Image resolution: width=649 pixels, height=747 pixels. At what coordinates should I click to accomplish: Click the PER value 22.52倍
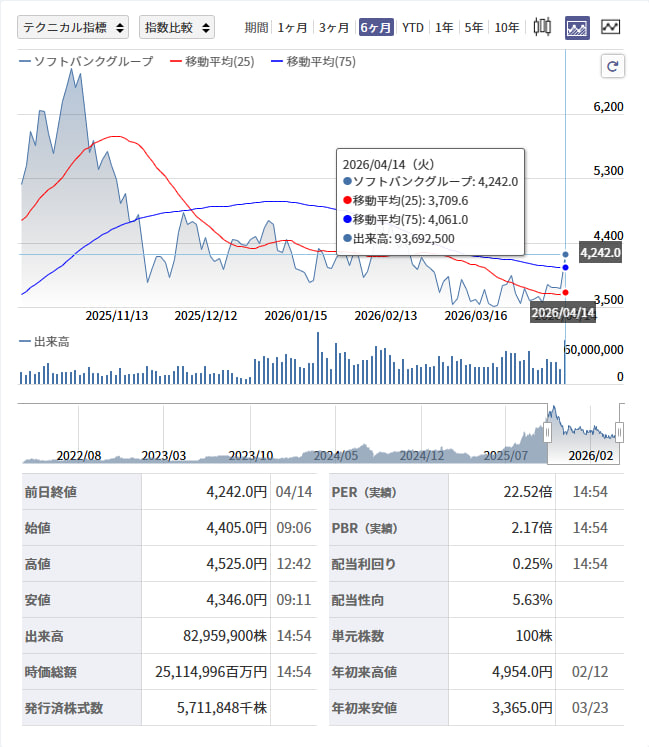pyautogui.click(x=528, y=492)
